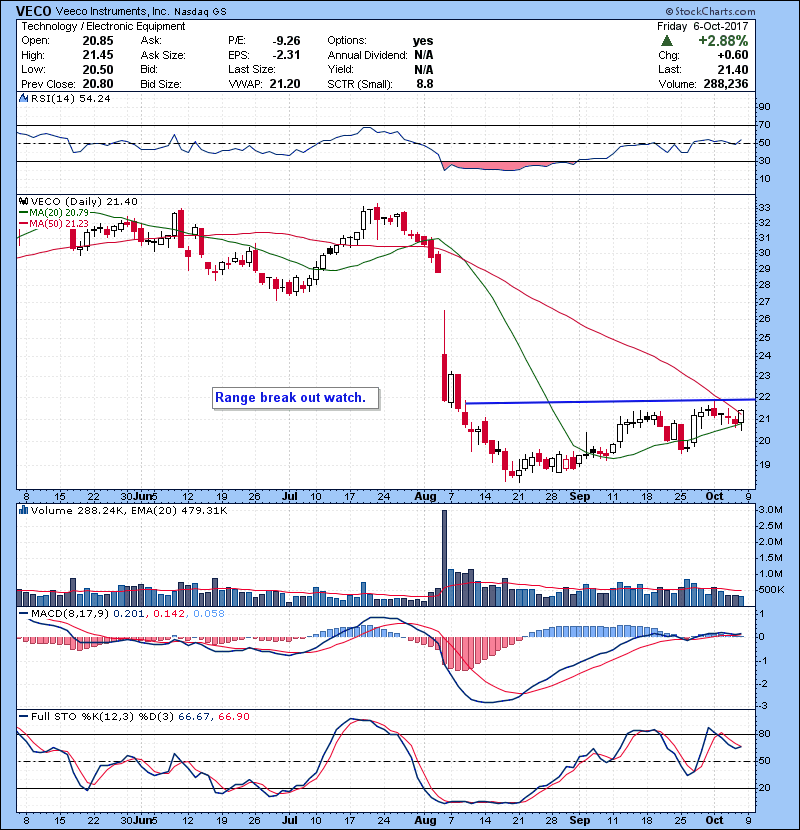Click the blue horizontal resistance trendline
Viewport: 800px width, 830px height.
tap(609, 401)
